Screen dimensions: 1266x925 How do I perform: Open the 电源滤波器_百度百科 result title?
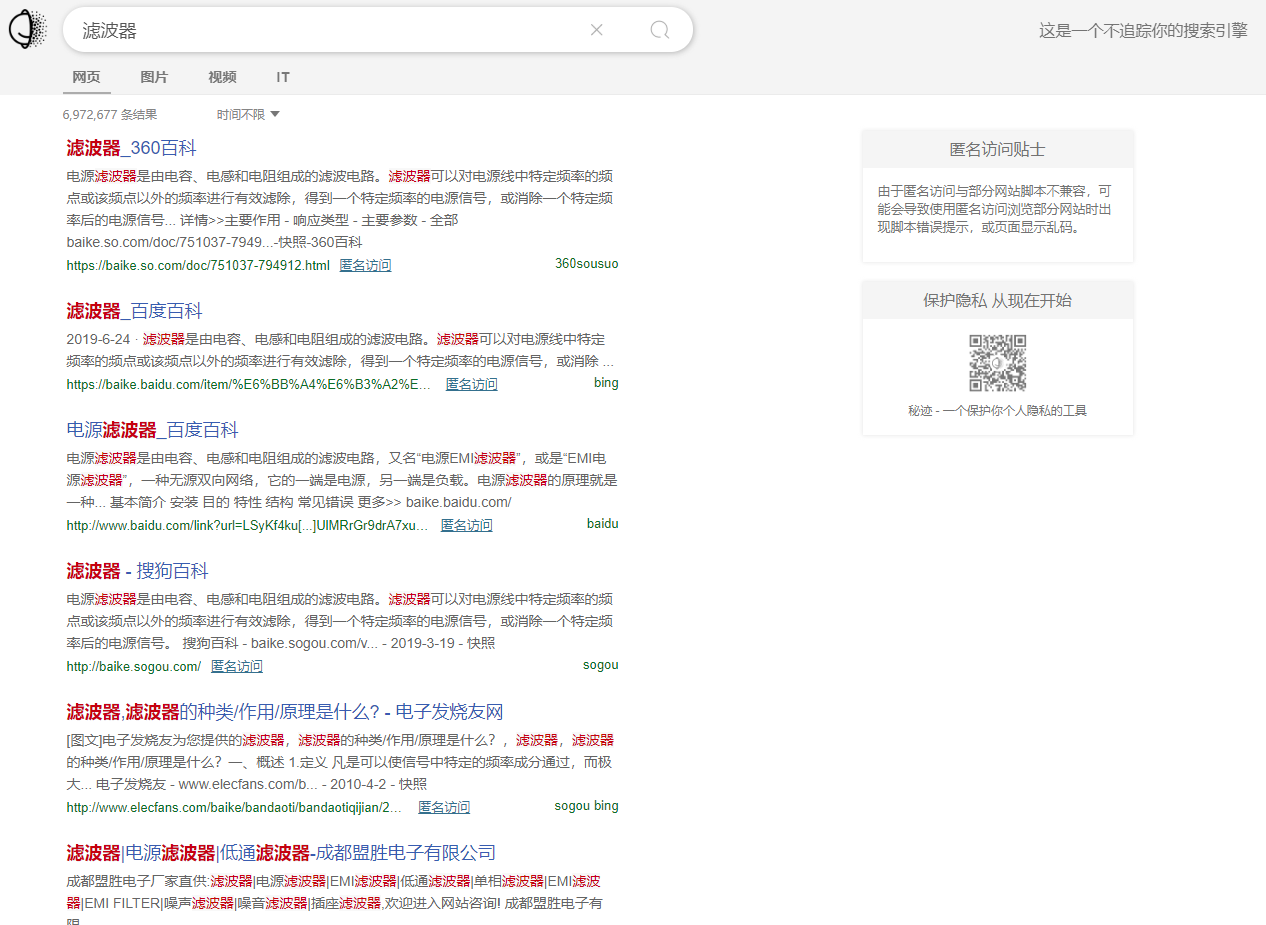pyautogui.click(x=152, y=430)
